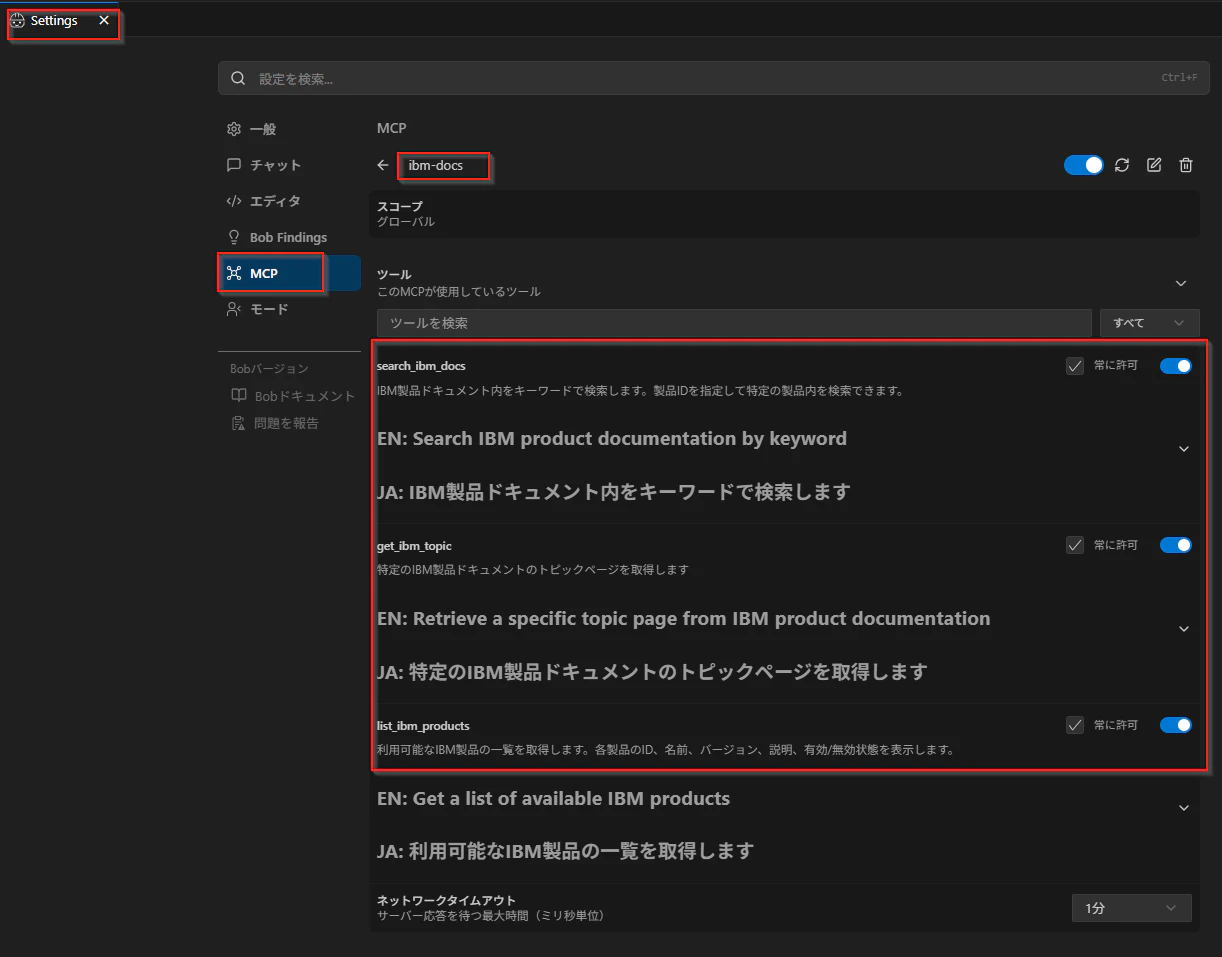Click the MCP network icon in sidebar
1222x957 pixels.
click(234, 273)
